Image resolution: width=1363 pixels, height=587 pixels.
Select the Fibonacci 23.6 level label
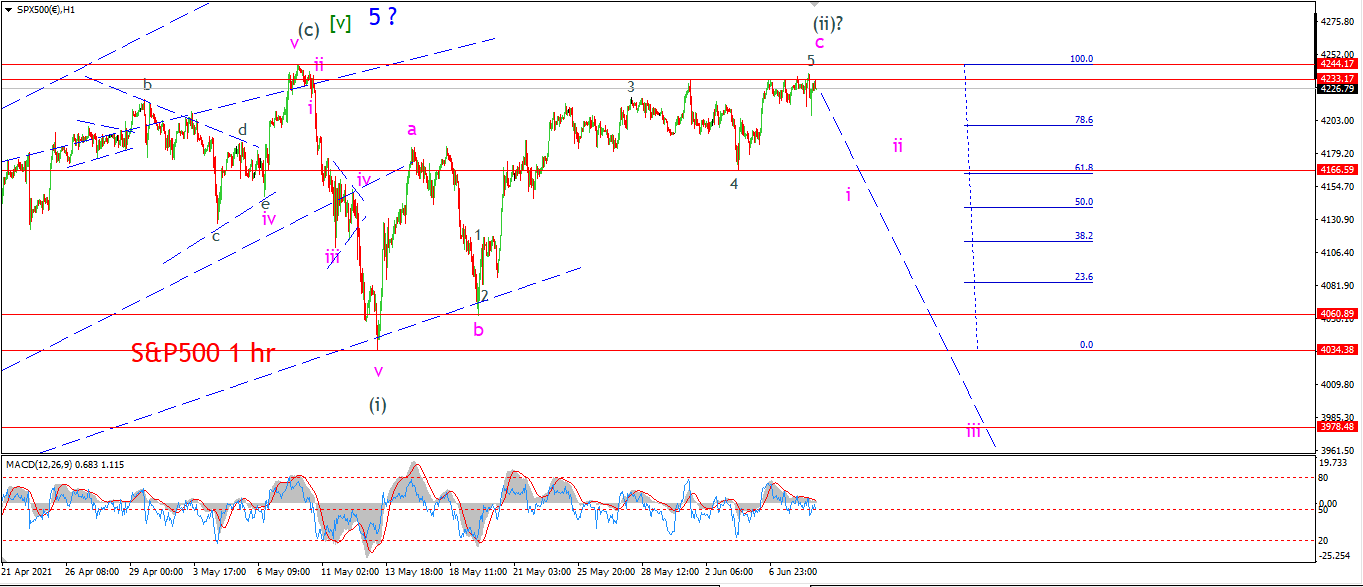(x=1083, y=277)
